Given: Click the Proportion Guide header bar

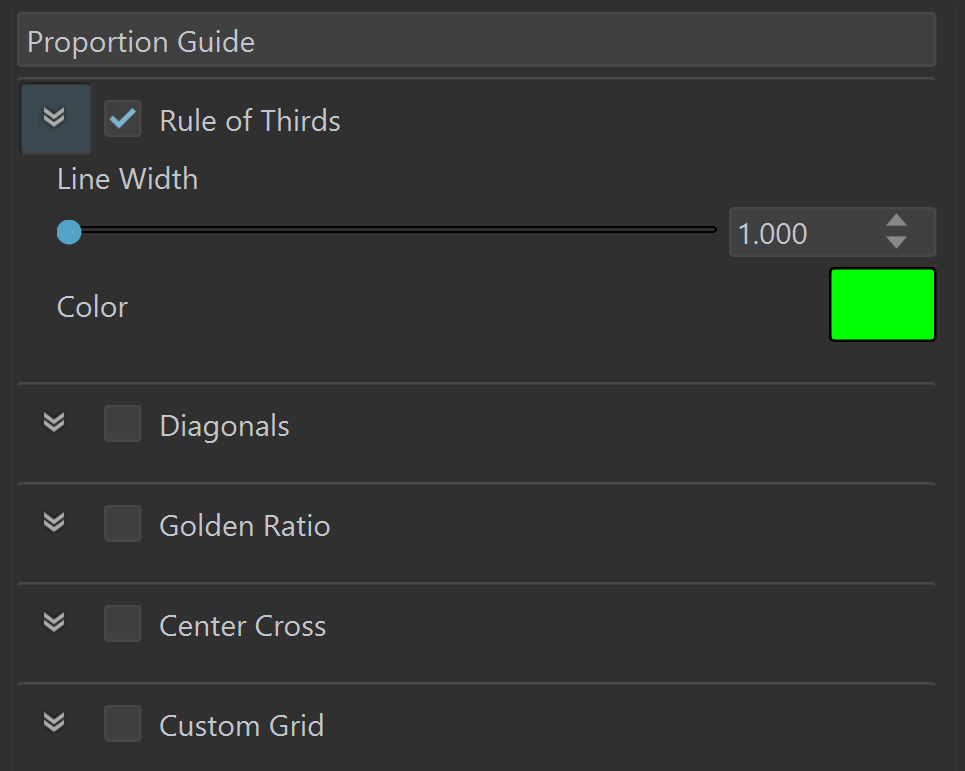Looking at the screenshot, I should click(476, 40).
